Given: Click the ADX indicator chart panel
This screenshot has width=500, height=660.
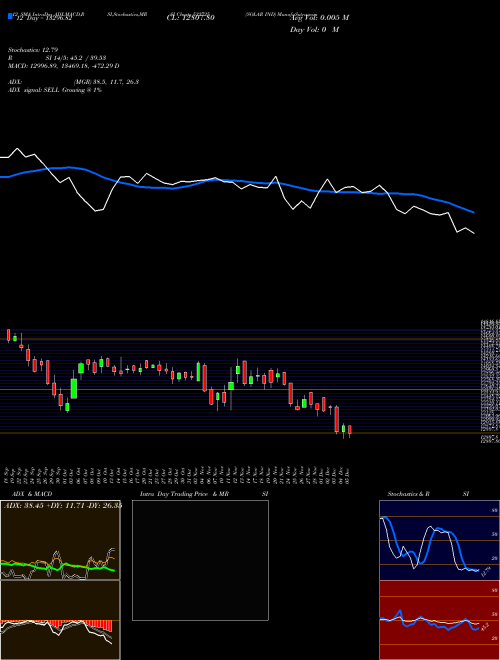Looking at the screenshot, I should click(x=60, y=540).
